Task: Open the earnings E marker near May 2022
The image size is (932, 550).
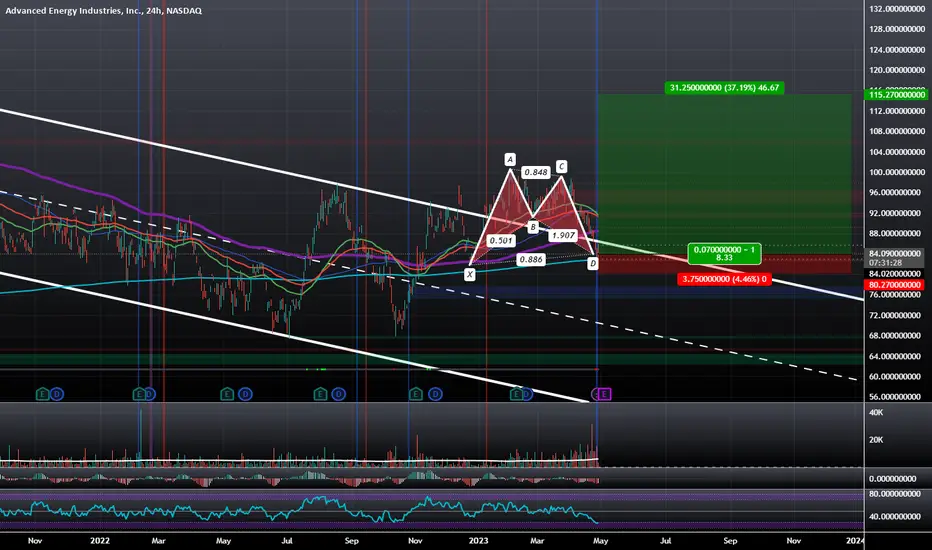Action: pyautogui.click(x=227, y=394)
